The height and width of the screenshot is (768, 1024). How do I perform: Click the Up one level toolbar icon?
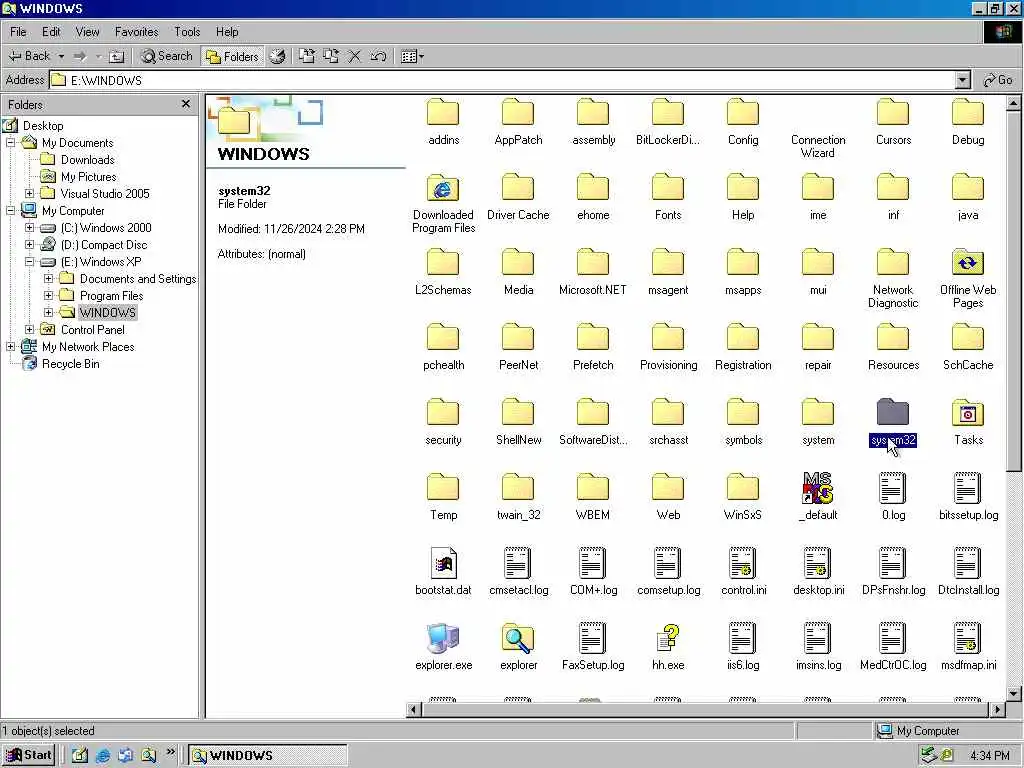coord(116,56)
